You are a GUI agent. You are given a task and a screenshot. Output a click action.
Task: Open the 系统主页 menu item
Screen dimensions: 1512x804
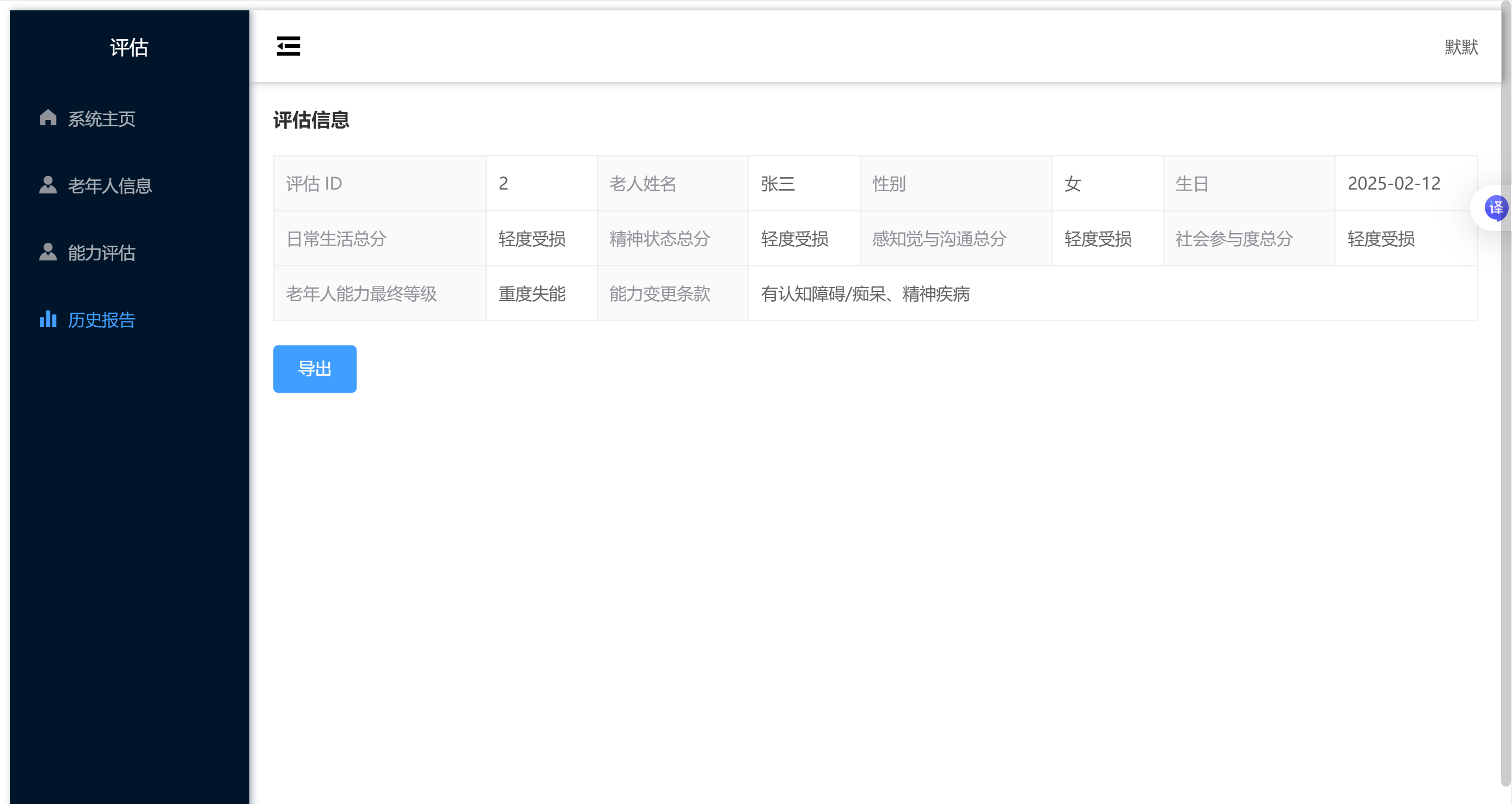click(101, 119)
